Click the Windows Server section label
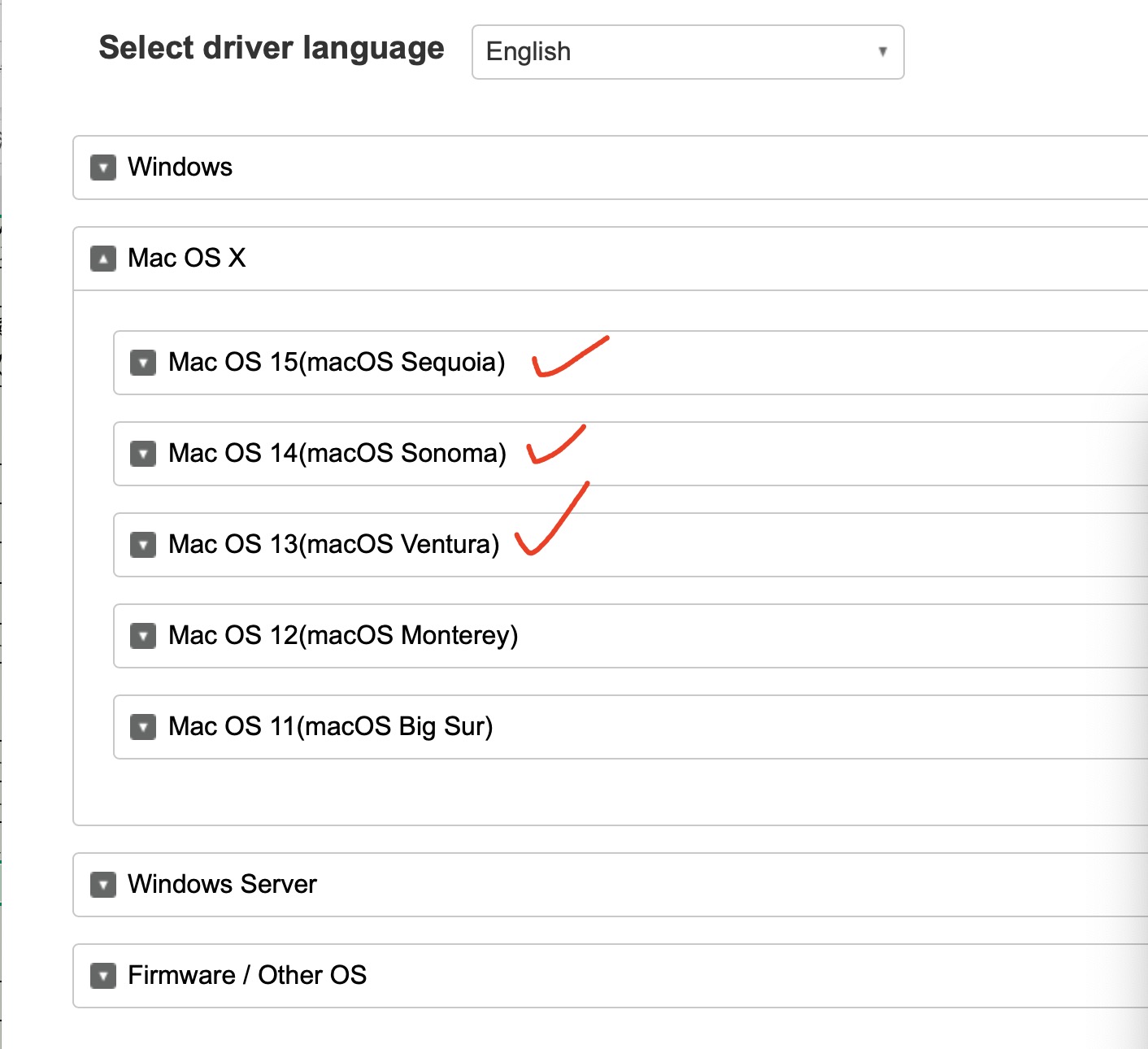Screen dimensions: 1148x1049 point(222,885)
